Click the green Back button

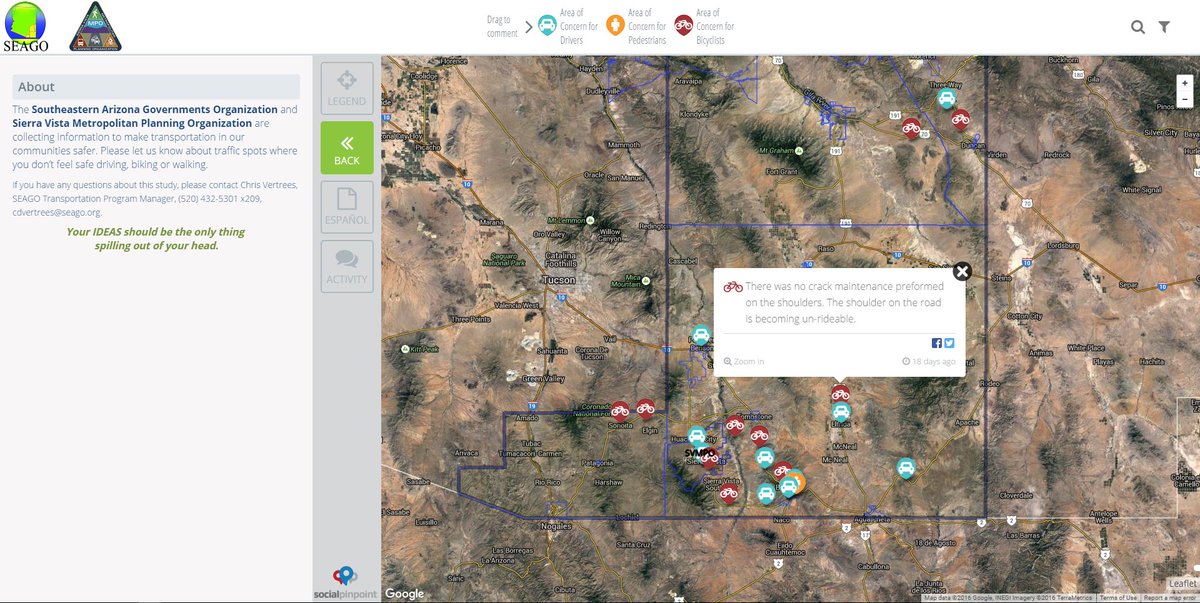(x=347, y=148)
